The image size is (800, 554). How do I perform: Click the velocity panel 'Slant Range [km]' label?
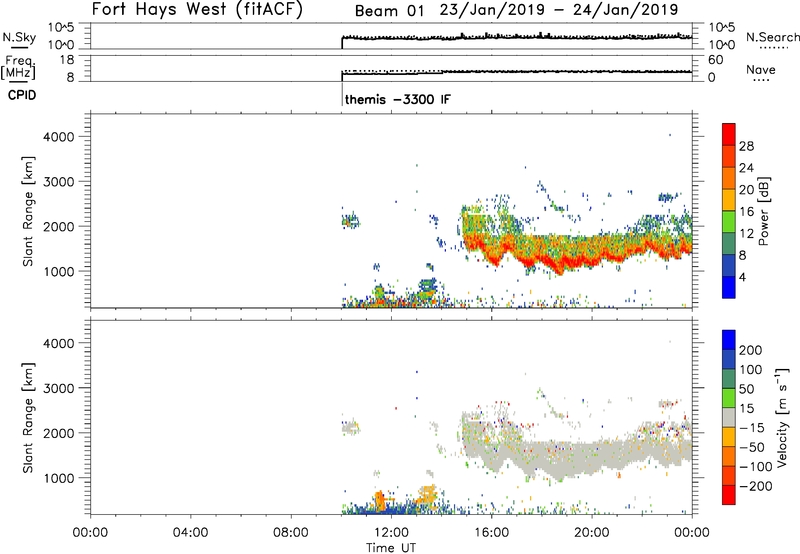click(28, 418)
